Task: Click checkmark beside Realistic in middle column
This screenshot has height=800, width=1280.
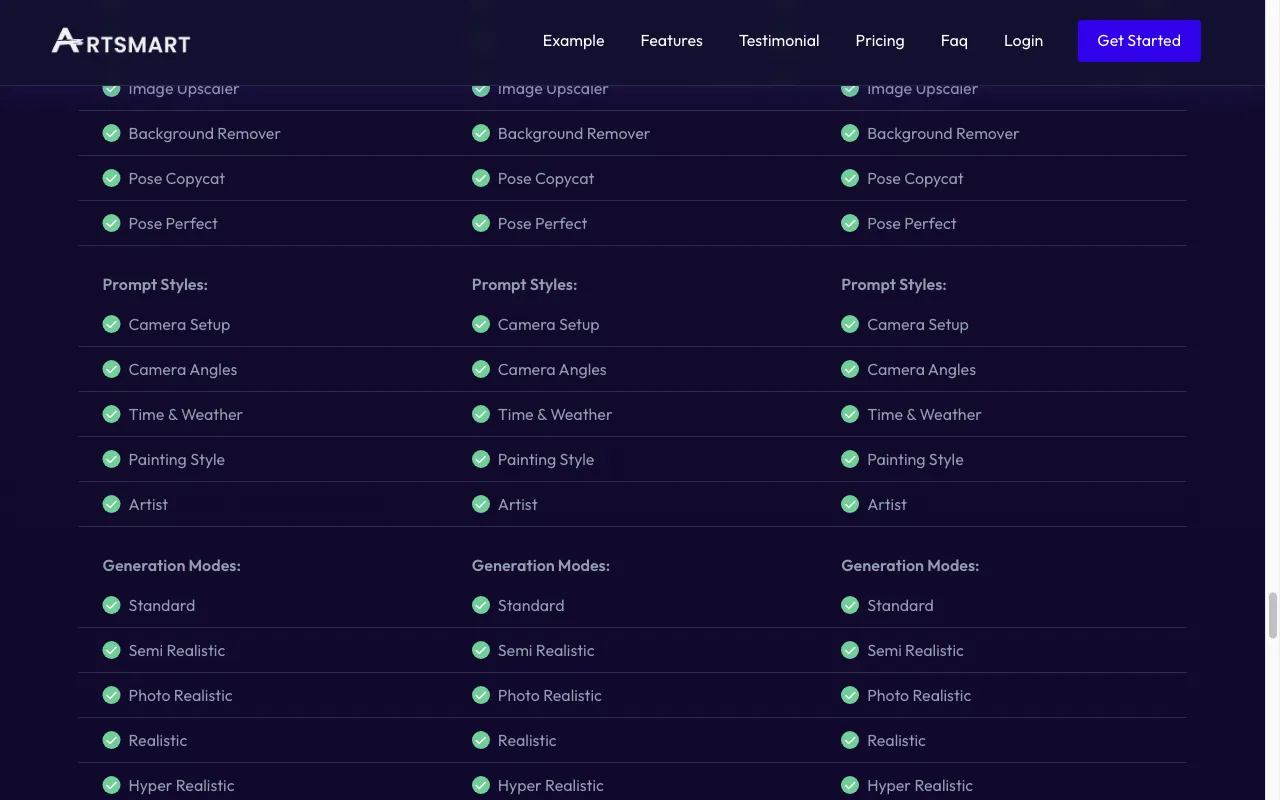Action: pos(481,740)
